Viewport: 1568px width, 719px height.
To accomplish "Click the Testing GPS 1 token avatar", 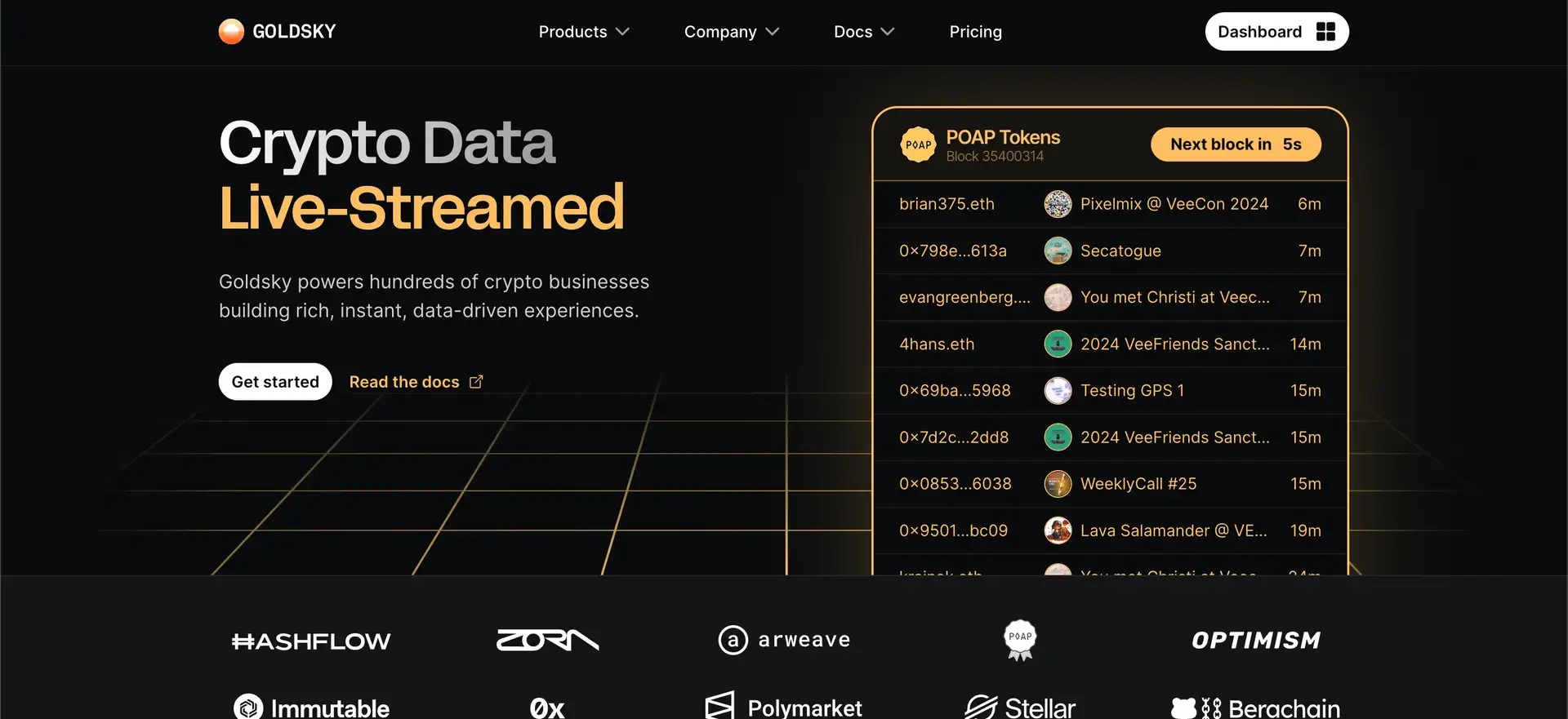I will 1058,391.
